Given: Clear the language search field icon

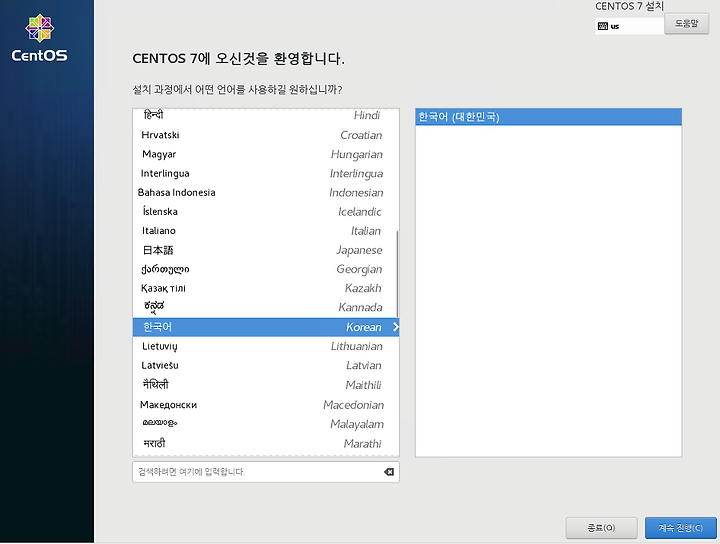Looking at the screenshot, I should pos(389,472).
